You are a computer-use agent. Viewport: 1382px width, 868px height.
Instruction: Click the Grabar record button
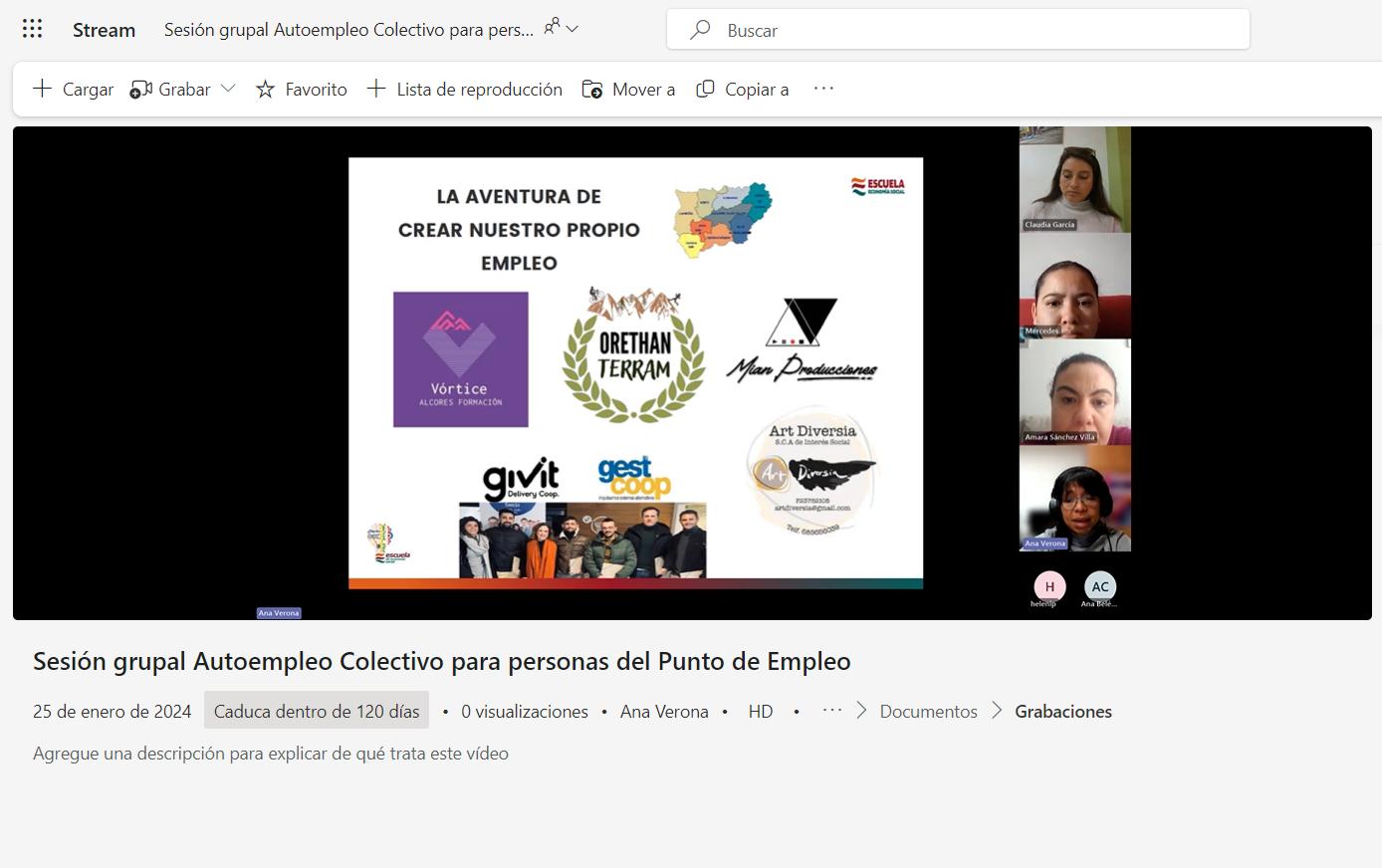170,89
